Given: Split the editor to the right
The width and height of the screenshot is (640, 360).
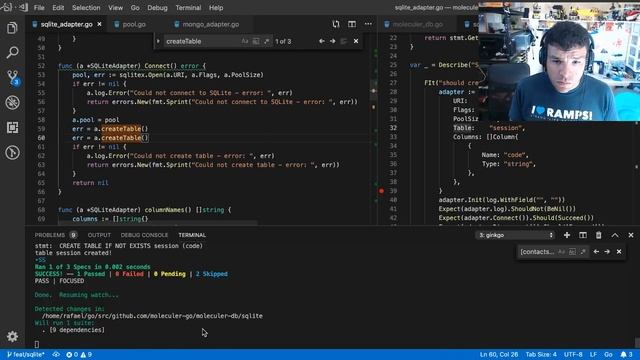Looking at the screenshot, I should click(x=352, y=24).
